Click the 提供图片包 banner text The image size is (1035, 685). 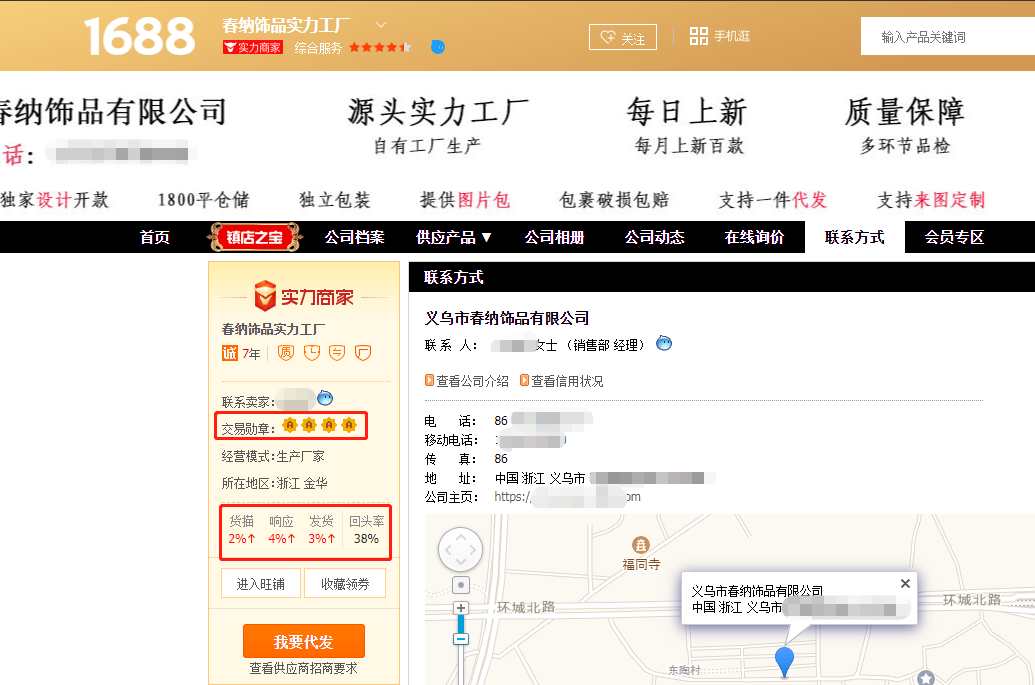coord(465,200)
